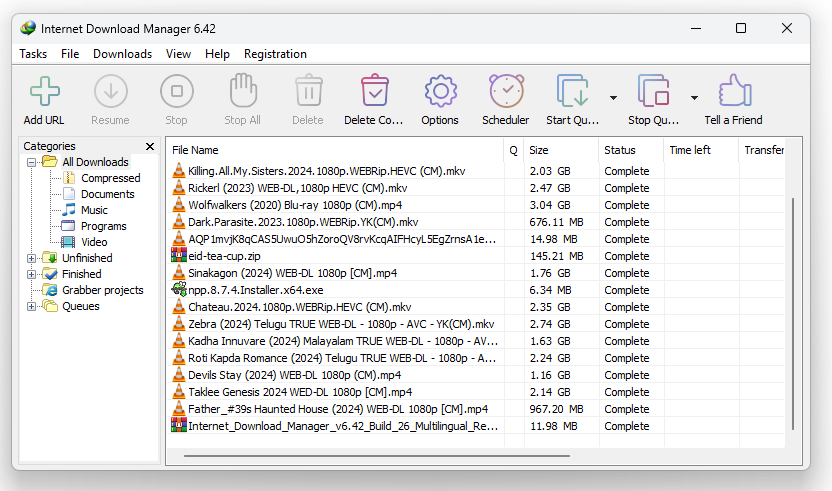The width and height of the screenshot is (832, 491).
Task: Select the Finished folder label
Action: (x=81, y=274)
